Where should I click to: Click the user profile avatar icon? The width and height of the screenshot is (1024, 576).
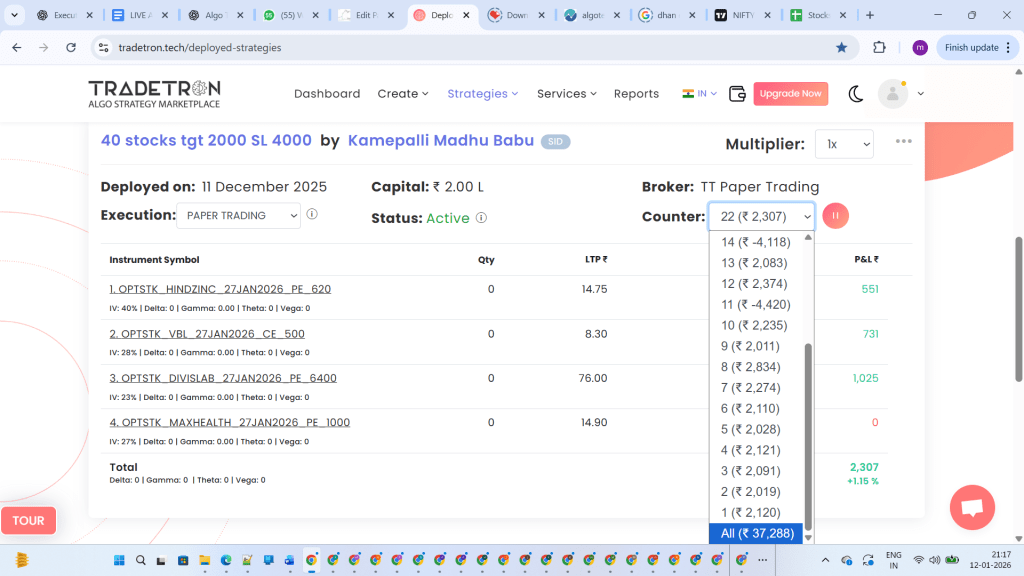pyautogui.click(x=892, y=94)
